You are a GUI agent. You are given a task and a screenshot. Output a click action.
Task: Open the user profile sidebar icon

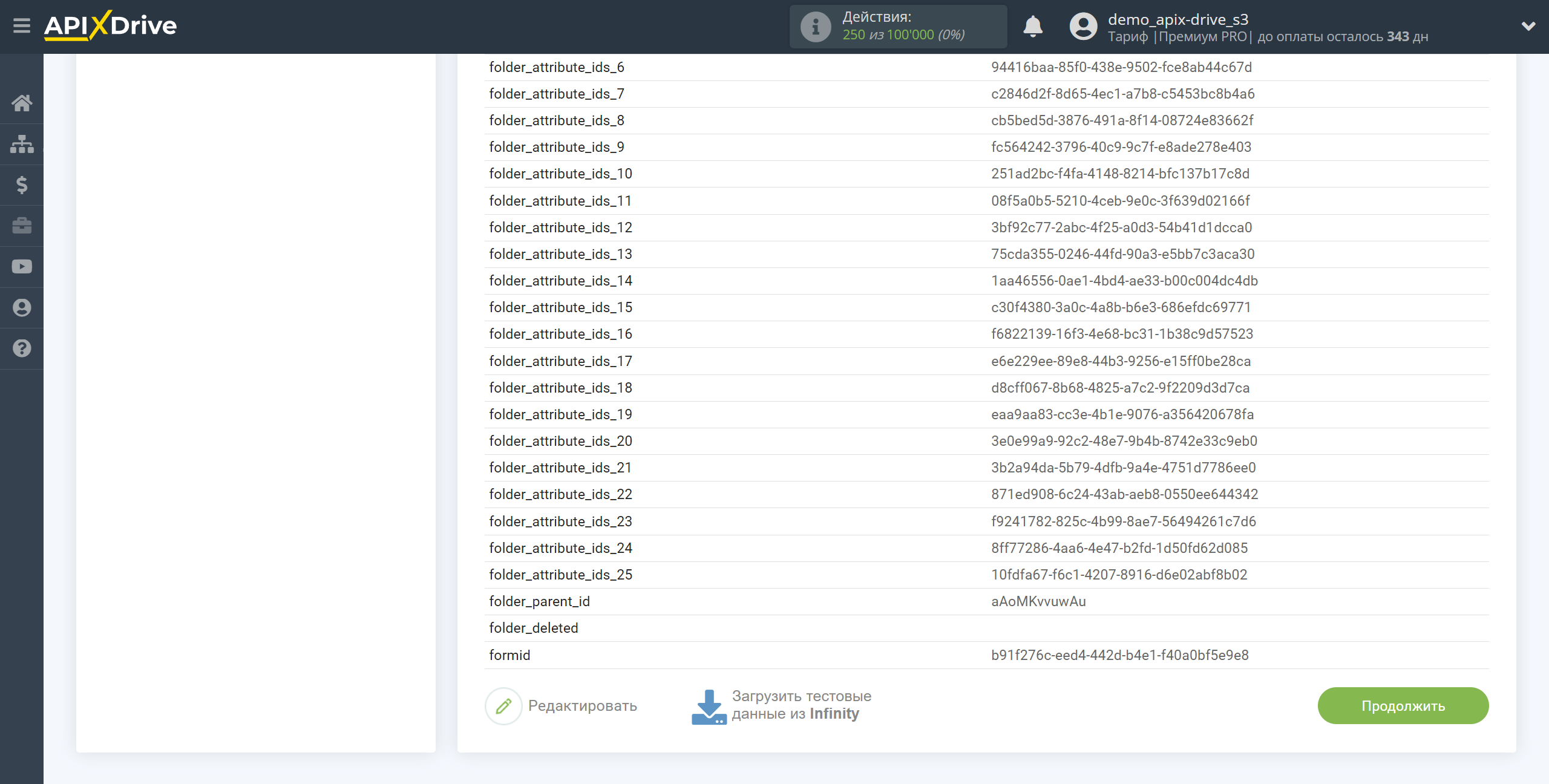coord(22,308)
